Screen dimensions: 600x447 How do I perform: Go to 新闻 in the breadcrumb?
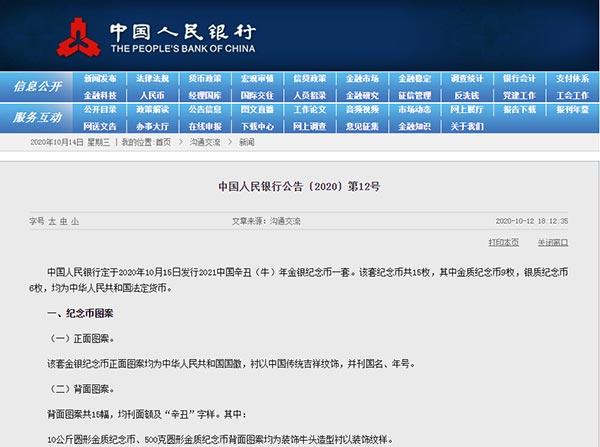click(x=247, y=142)
